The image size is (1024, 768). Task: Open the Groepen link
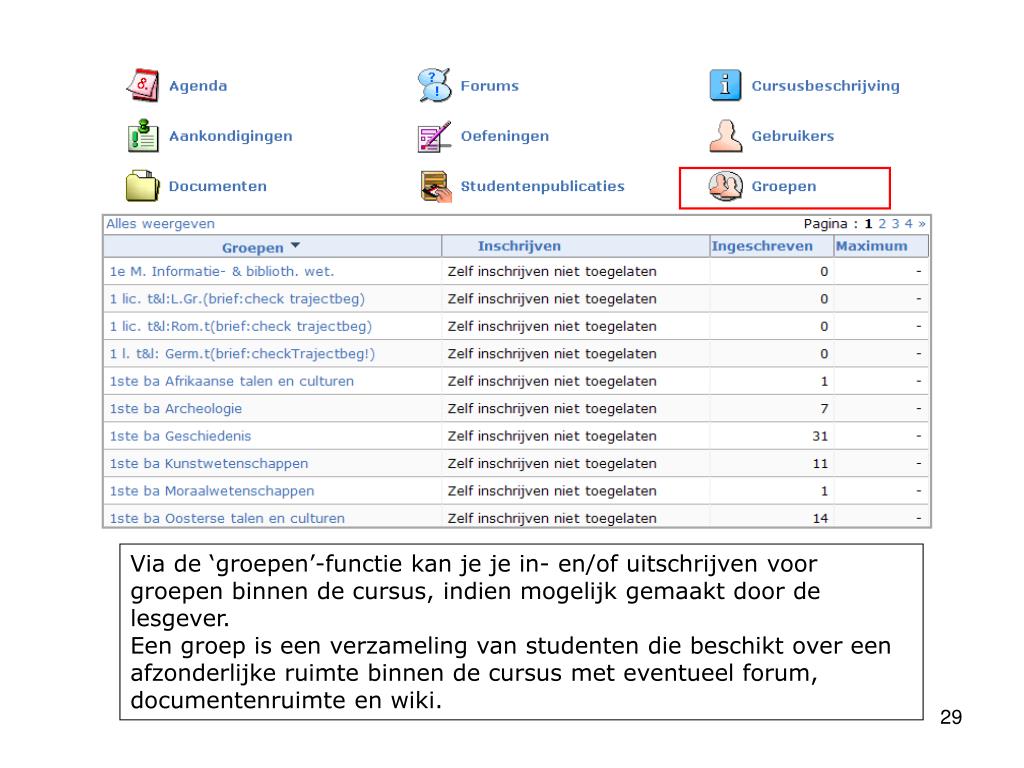pyautogui.click(x=784, y=187)
